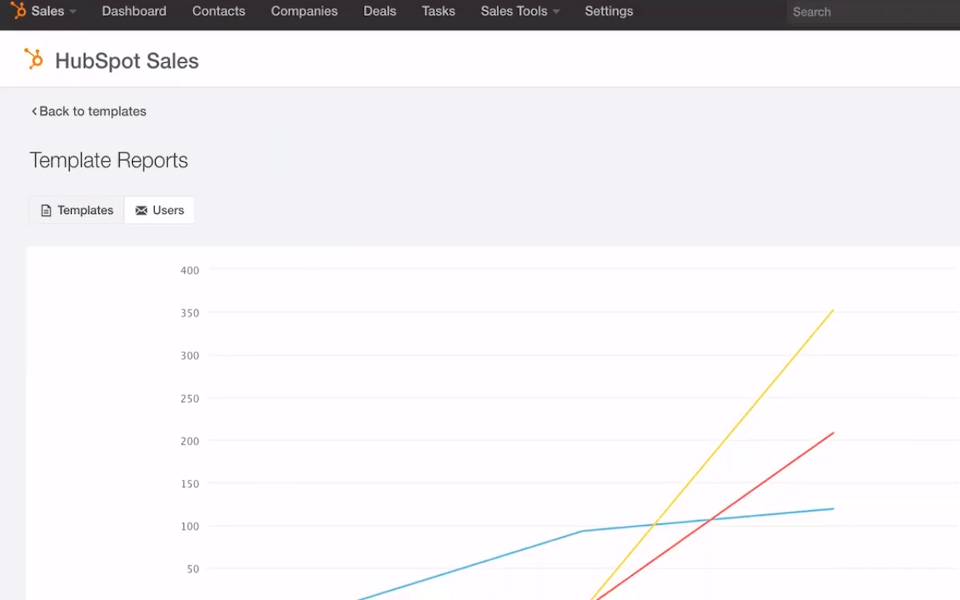Click the document icon on Templates tab
Image resolution: width=960 pixels, height=600 pixels.
tap(46, 211)
